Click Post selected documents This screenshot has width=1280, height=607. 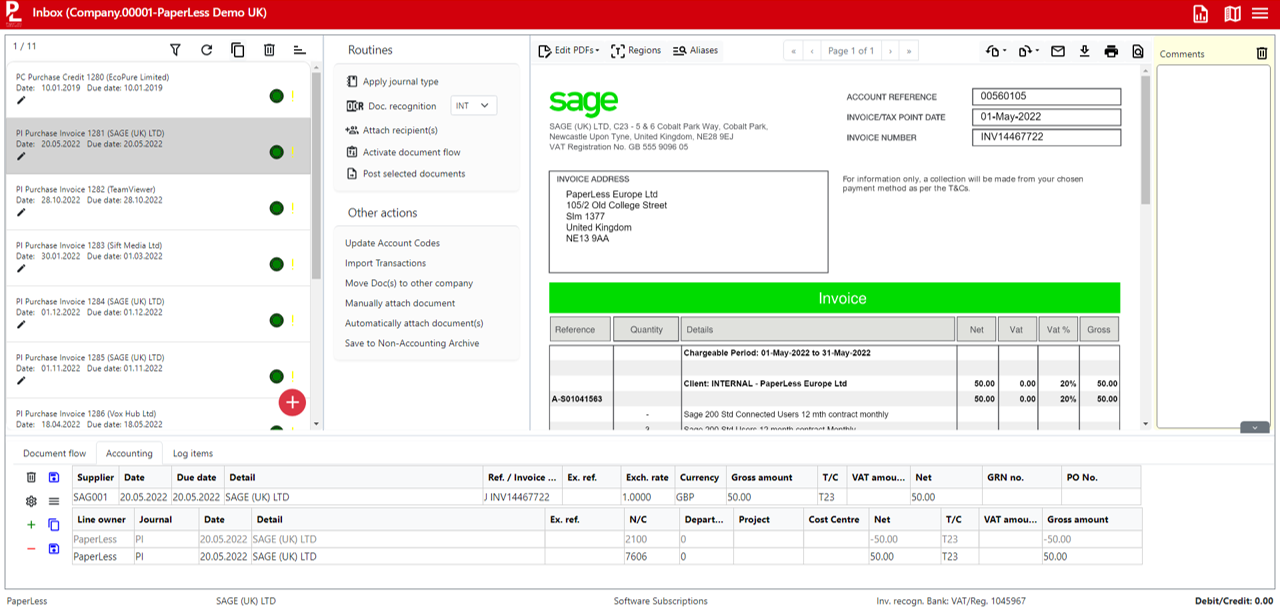[413, 174]
